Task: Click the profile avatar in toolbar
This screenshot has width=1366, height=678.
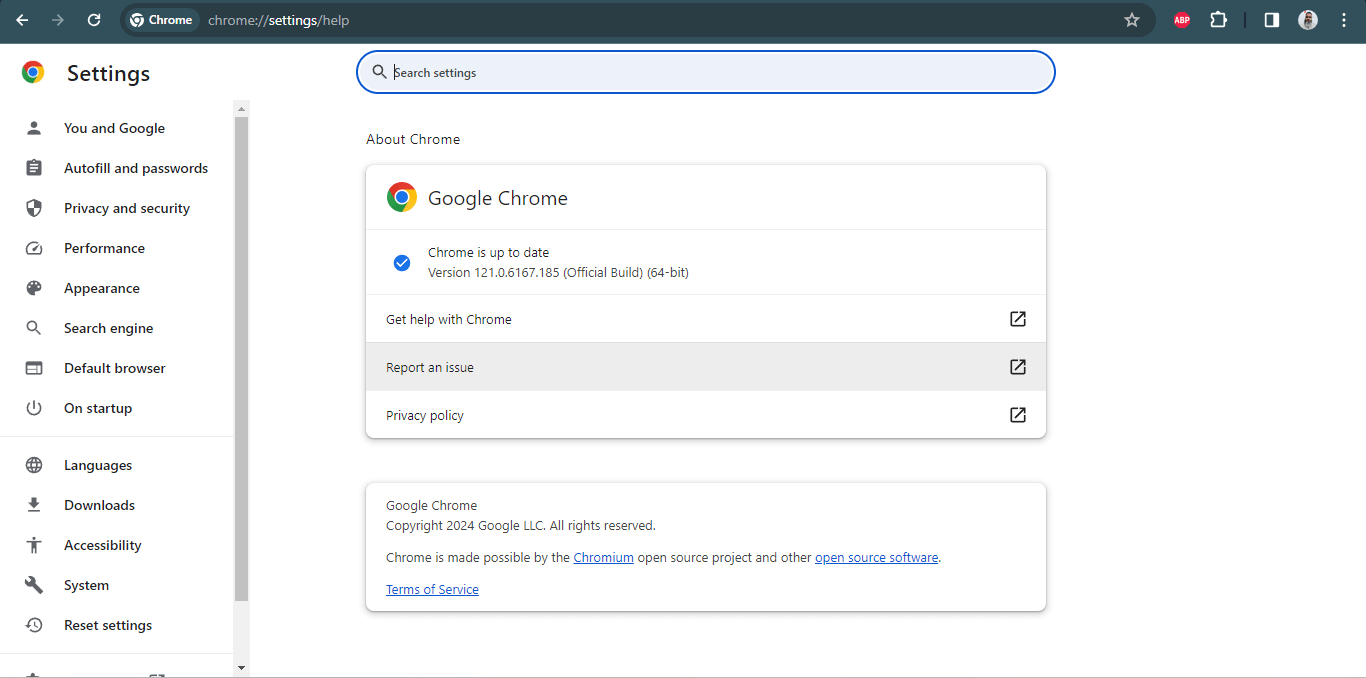Action: click(x=1308, y=20)
